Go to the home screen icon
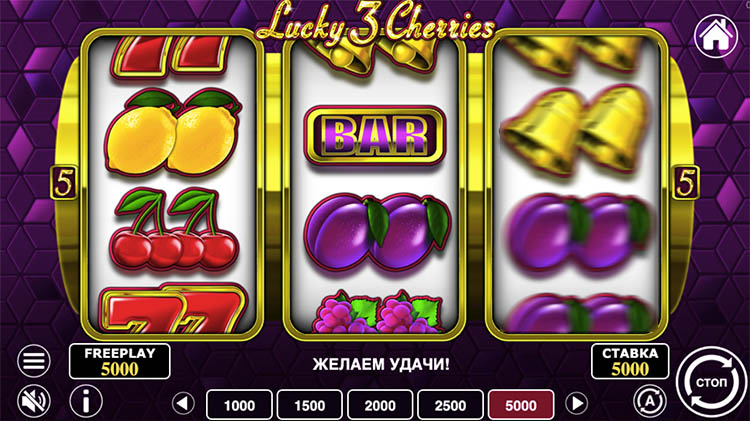Screen dimensions: 750x421 (716, 37)
